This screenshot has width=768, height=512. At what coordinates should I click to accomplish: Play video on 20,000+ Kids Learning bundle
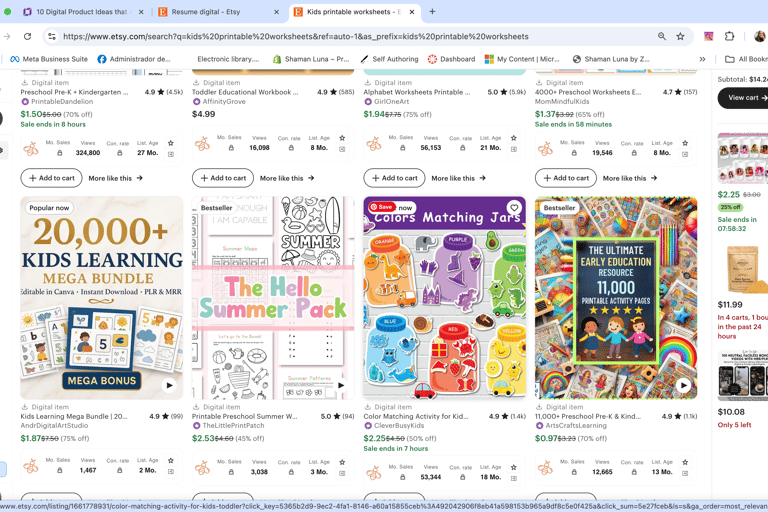[x=169, y=385]
